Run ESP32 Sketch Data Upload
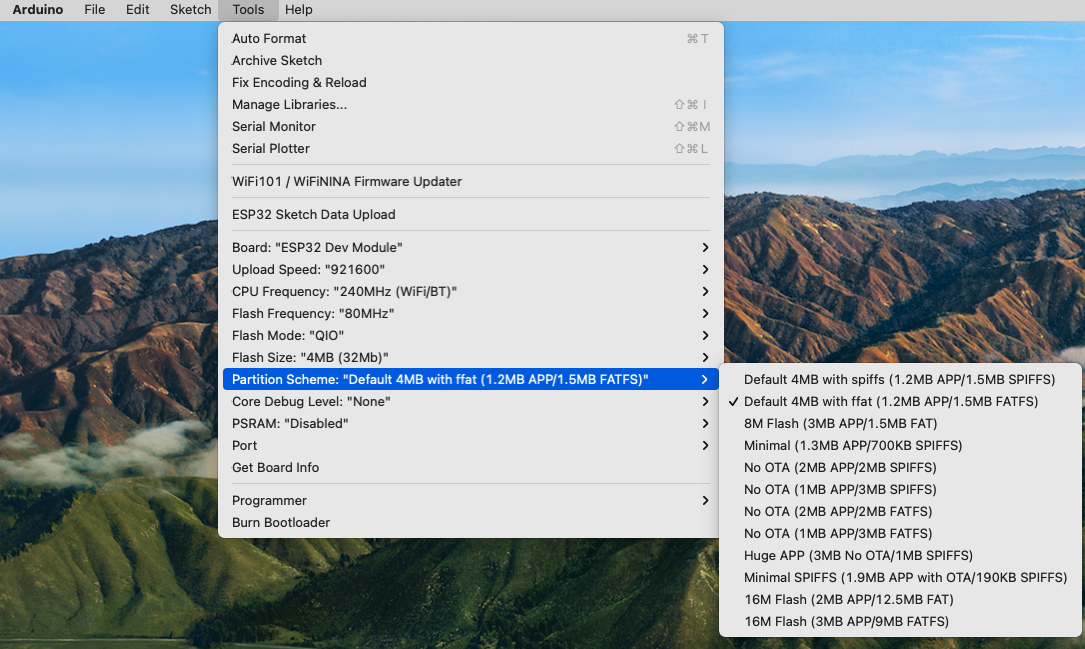 tap(471, 214)
